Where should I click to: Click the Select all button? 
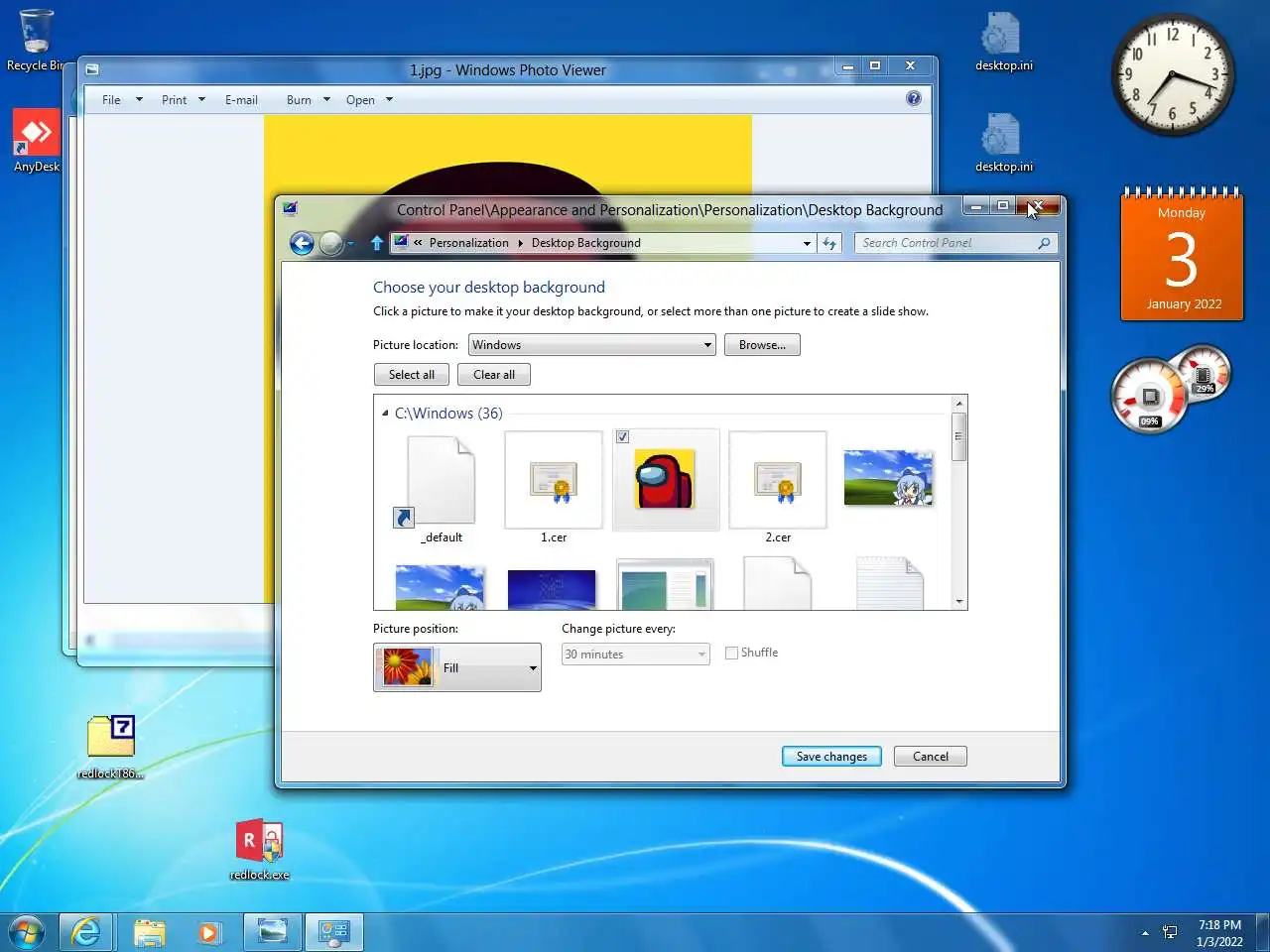coord(412,375)
